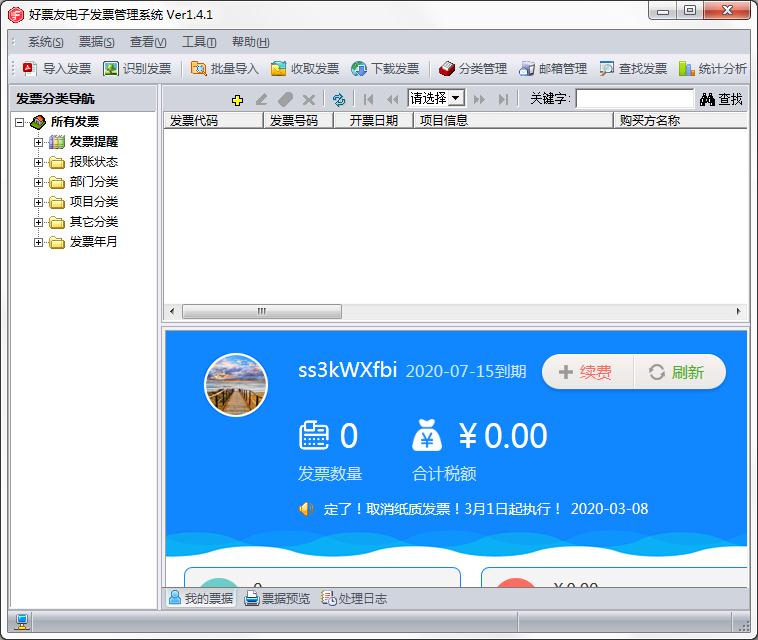Open the 工具(T) menu
The image size is (758, 640).
coord(199,42)
